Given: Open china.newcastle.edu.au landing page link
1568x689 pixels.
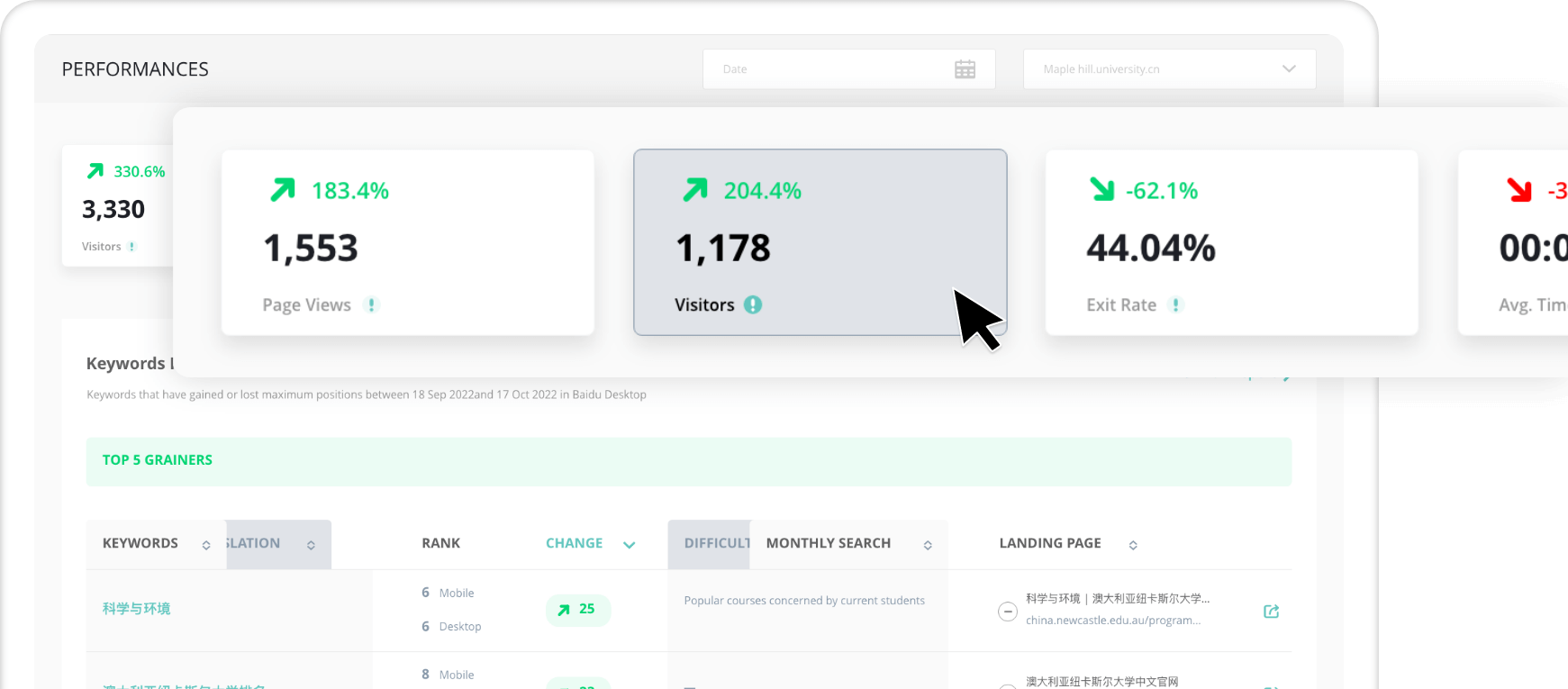Looking at the screenshot, I should pyautogui.click(x=1113, y=621).
